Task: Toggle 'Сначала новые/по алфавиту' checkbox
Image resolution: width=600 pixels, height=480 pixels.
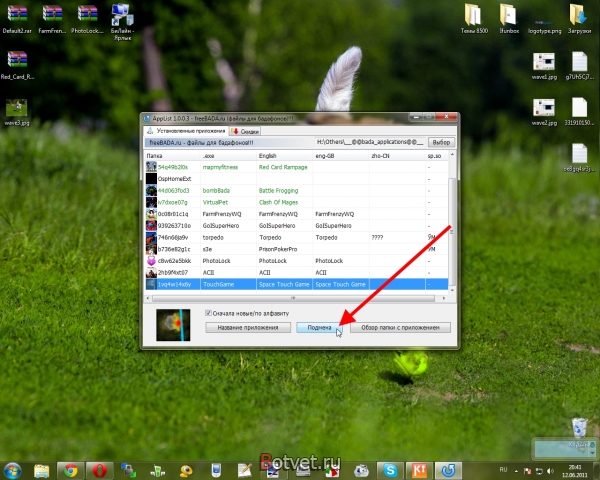Action: (209, 312)
